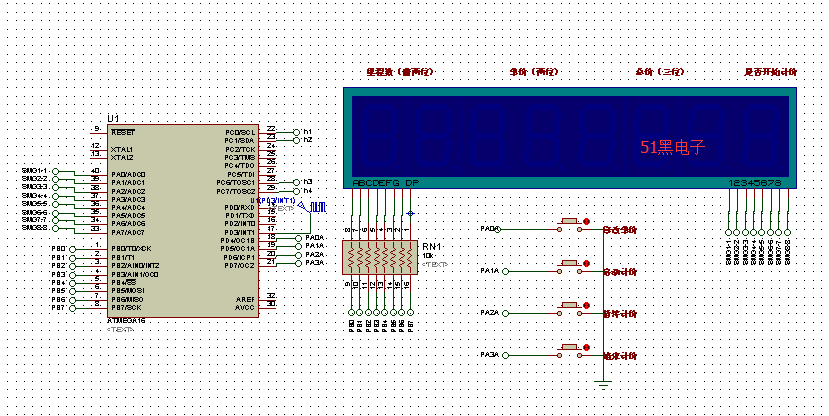
Task: Select the U1 ATMEGA16 microcontroller body
Action: tap(183, 221)
